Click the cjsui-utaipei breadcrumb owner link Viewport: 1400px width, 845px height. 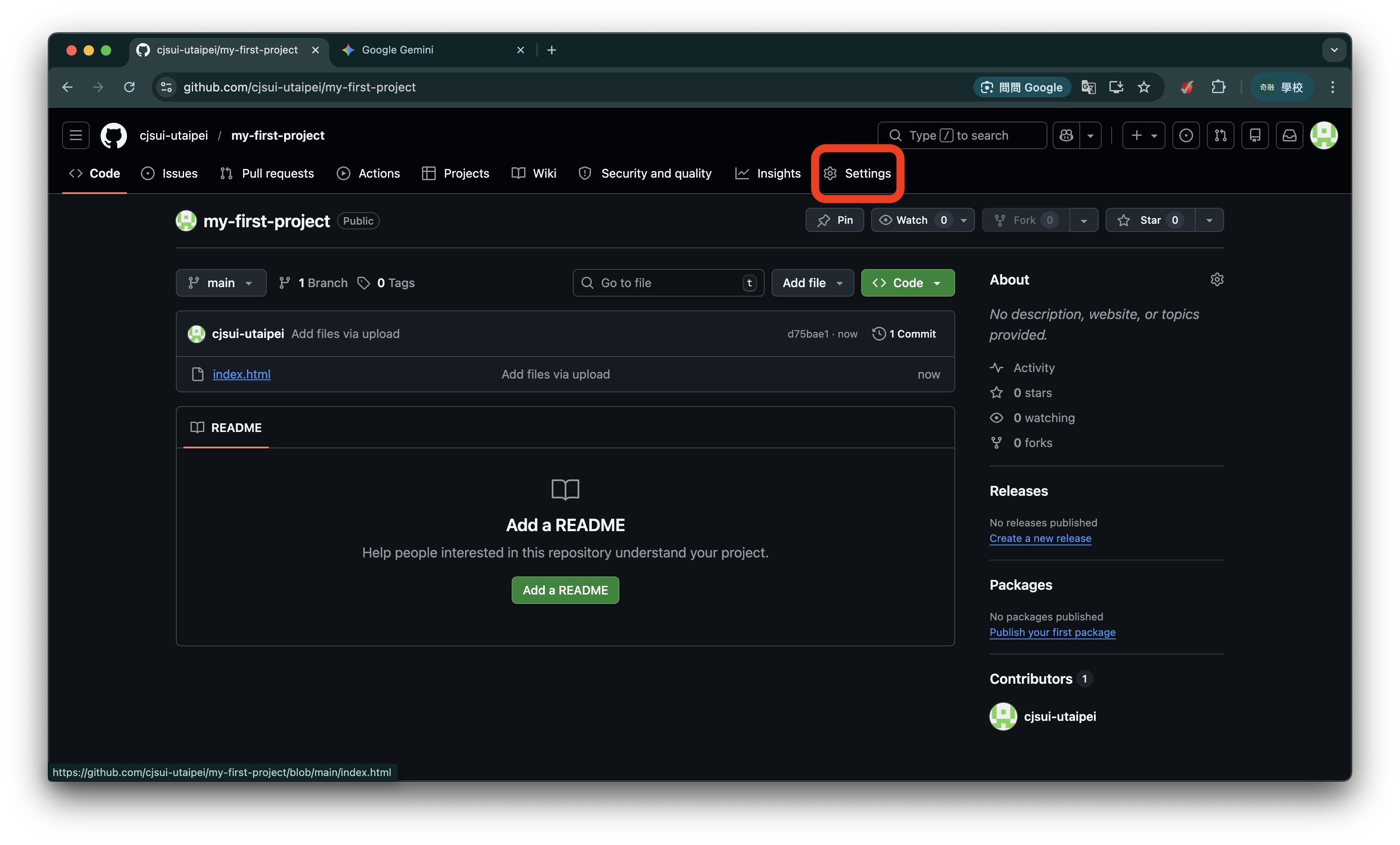[173, 135]
